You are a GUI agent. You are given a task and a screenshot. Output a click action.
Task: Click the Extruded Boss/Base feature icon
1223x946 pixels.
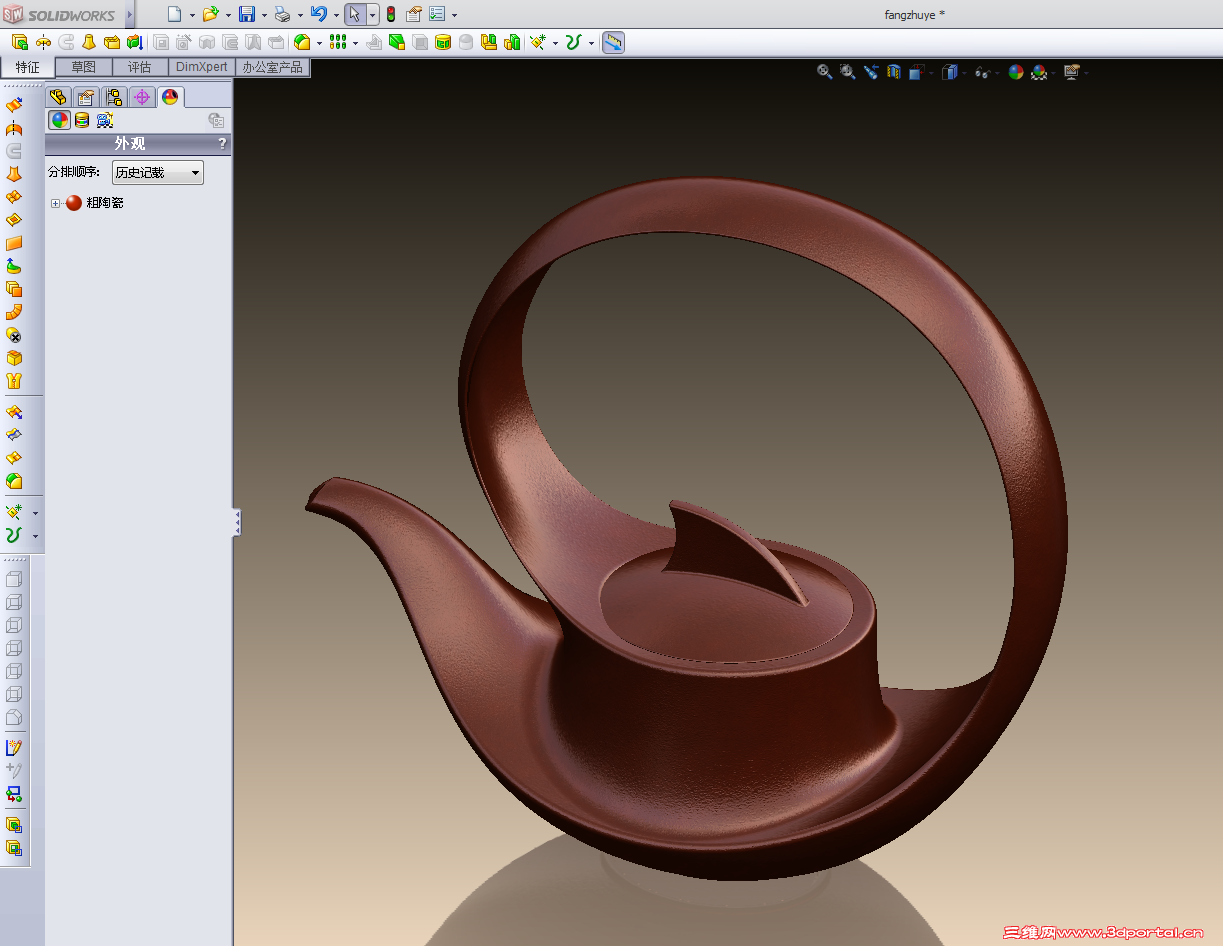point(20,42)
